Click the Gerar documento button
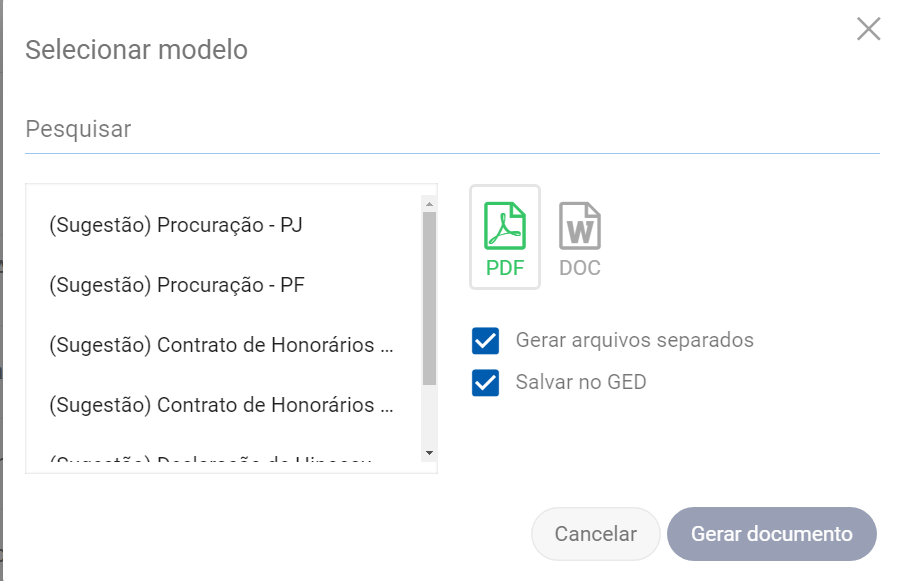Screen dimensions: 902x581 pyautogui.click(x=771, y=534)
